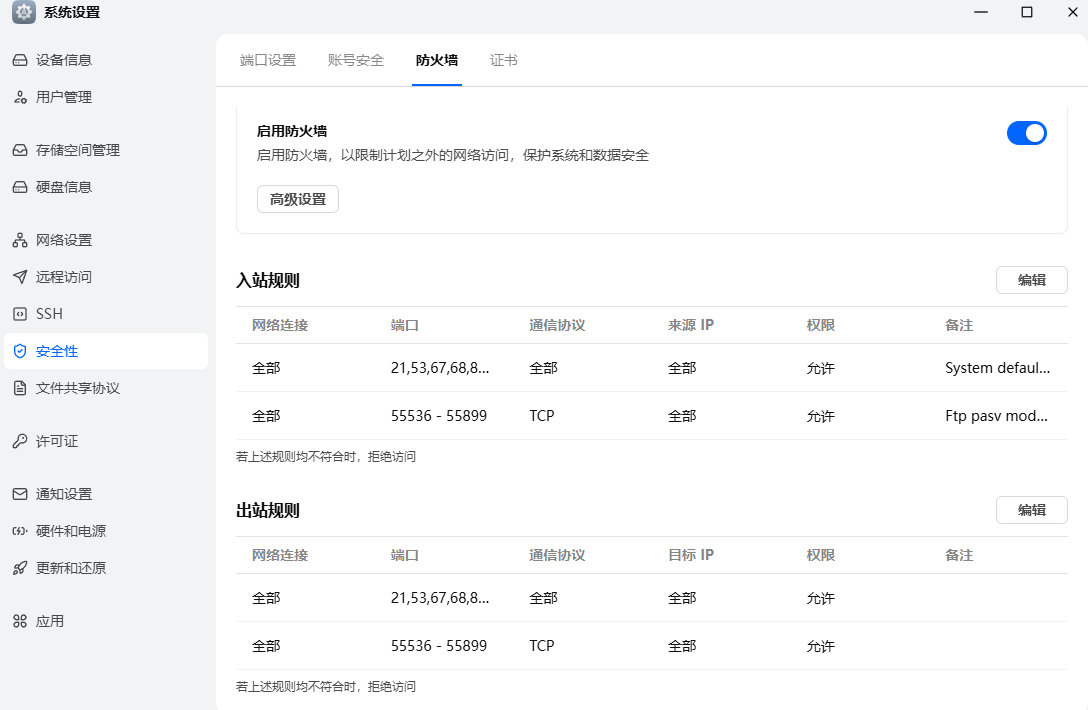Select 用户管理 from the sidebar
Screen dimensions: 1088x710
coord(60,96)
